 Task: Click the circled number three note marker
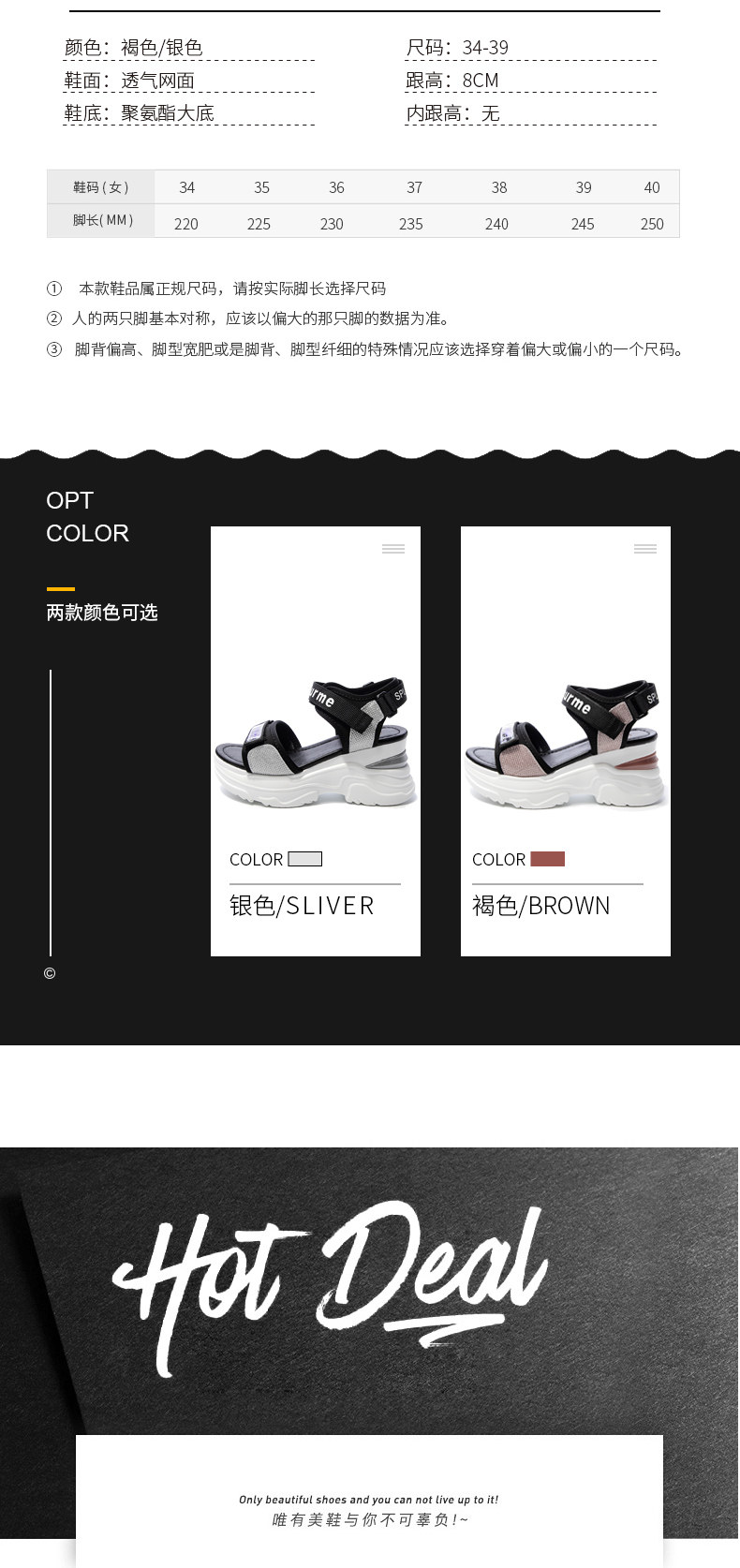(x=54, y=349)
